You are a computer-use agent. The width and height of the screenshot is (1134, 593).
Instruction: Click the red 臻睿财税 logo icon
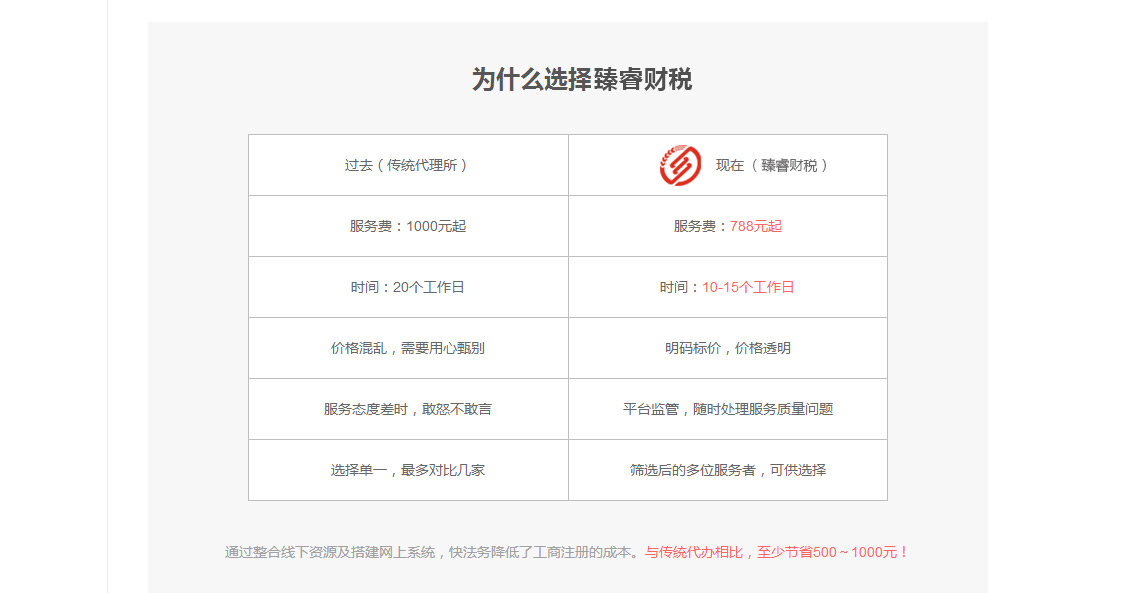[680, 165]
